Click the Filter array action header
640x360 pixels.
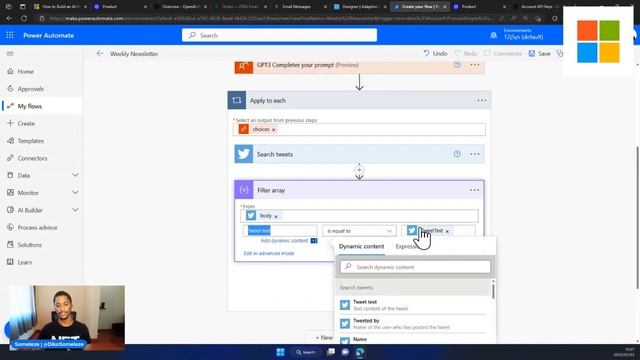359,190
